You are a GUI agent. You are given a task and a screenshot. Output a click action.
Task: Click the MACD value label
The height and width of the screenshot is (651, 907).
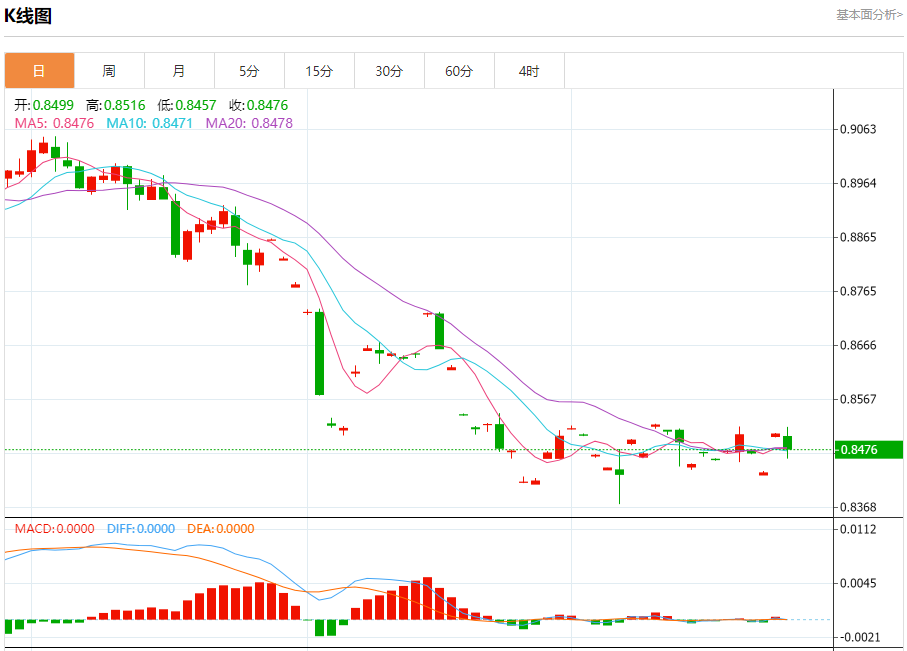point(54,529)
